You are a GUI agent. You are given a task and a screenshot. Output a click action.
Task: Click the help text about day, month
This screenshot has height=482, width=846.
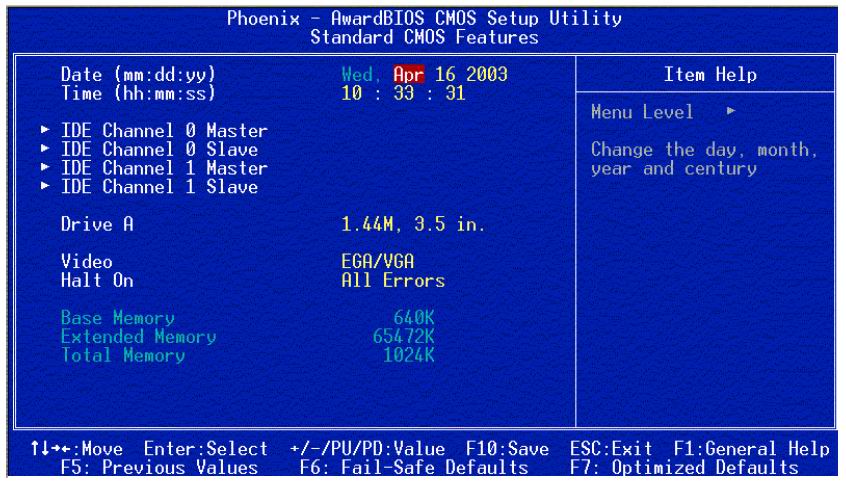click(x=705, y=159)
